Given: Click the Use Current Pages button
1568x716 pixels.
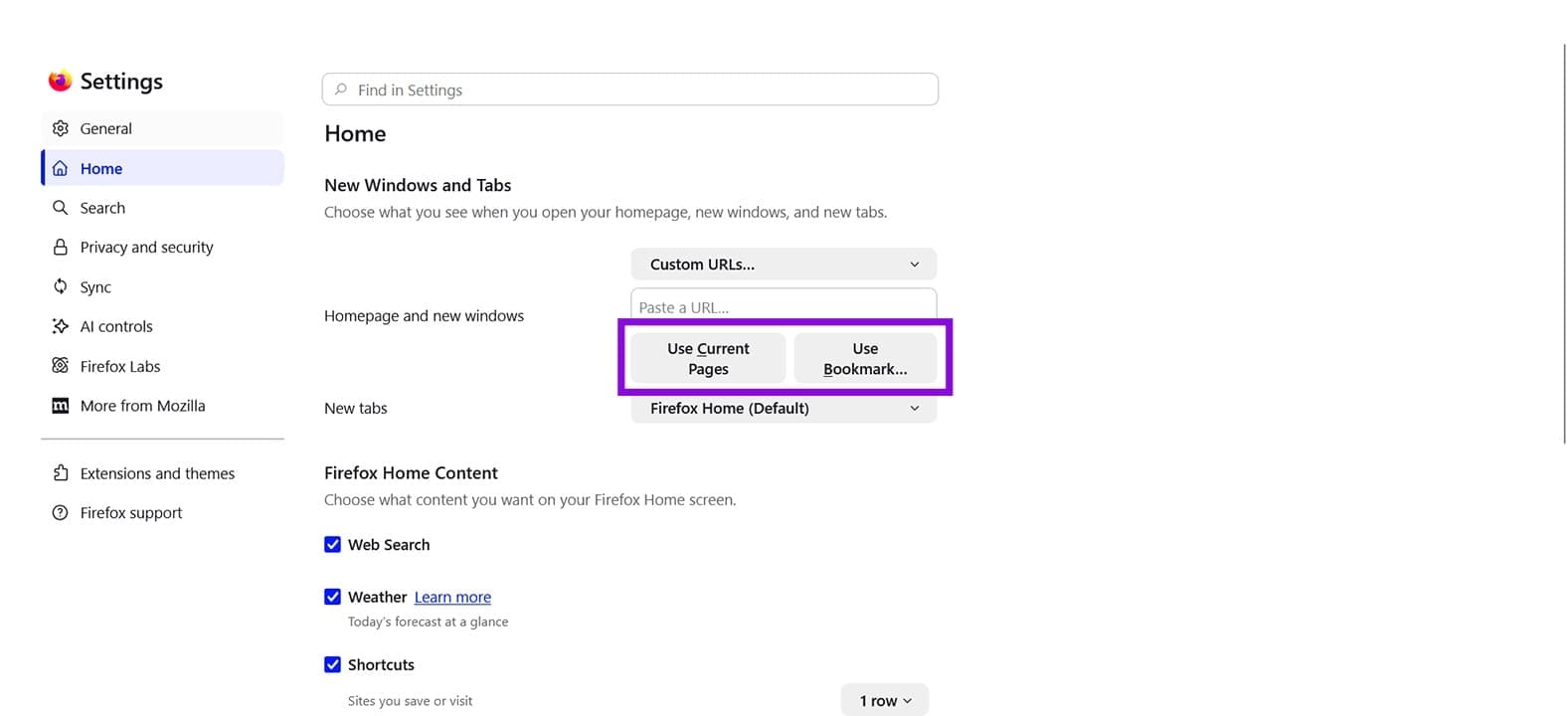Looking at the screenshot, I should pos(708,359).
